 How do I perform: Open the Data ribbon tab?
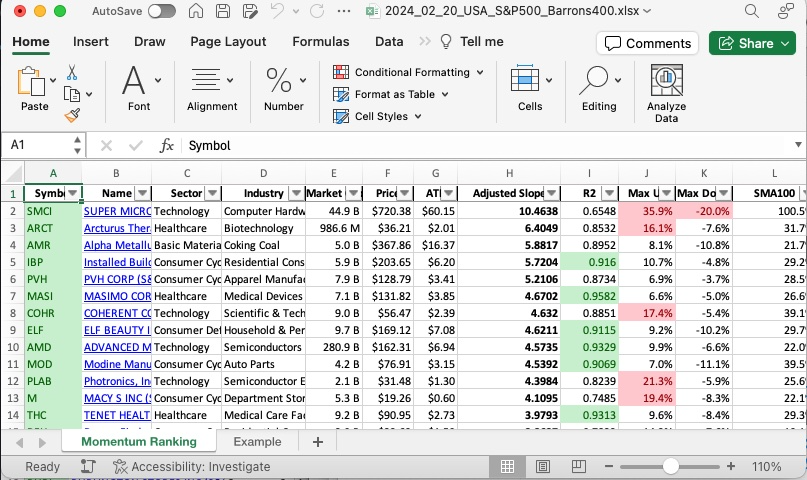[x=389, y=42]
